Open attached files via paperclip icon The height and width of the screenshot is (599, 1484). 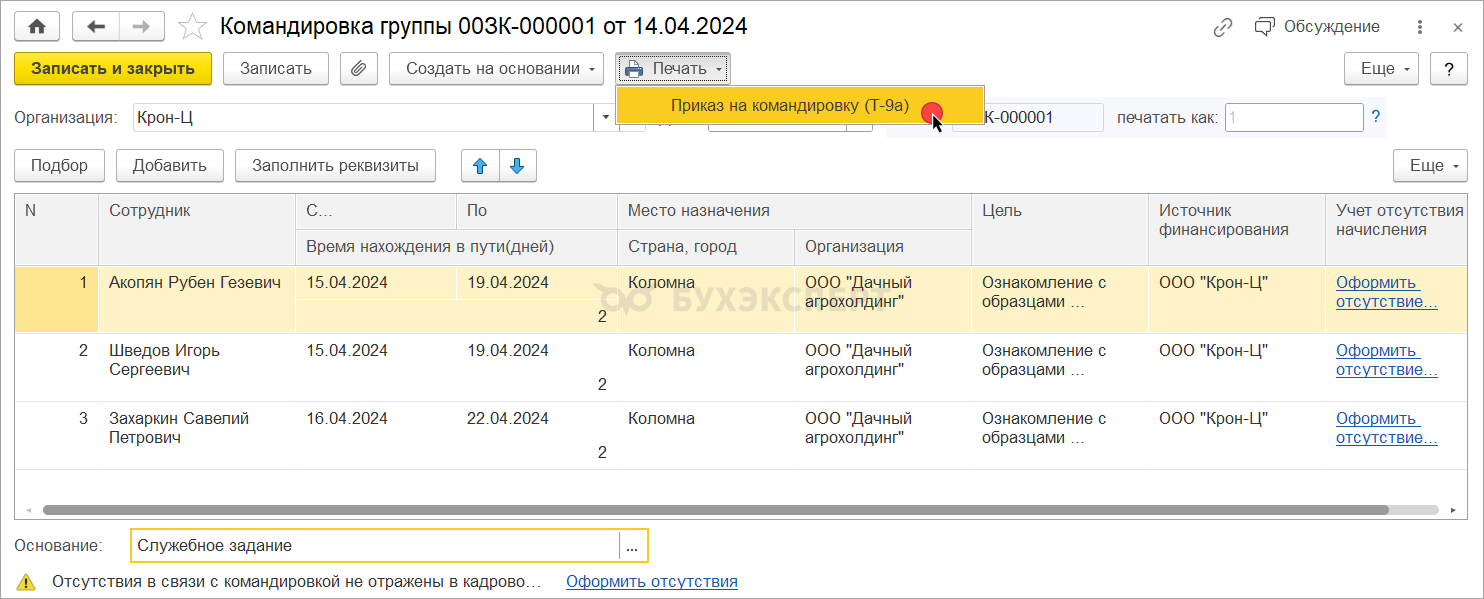[358, 69]
